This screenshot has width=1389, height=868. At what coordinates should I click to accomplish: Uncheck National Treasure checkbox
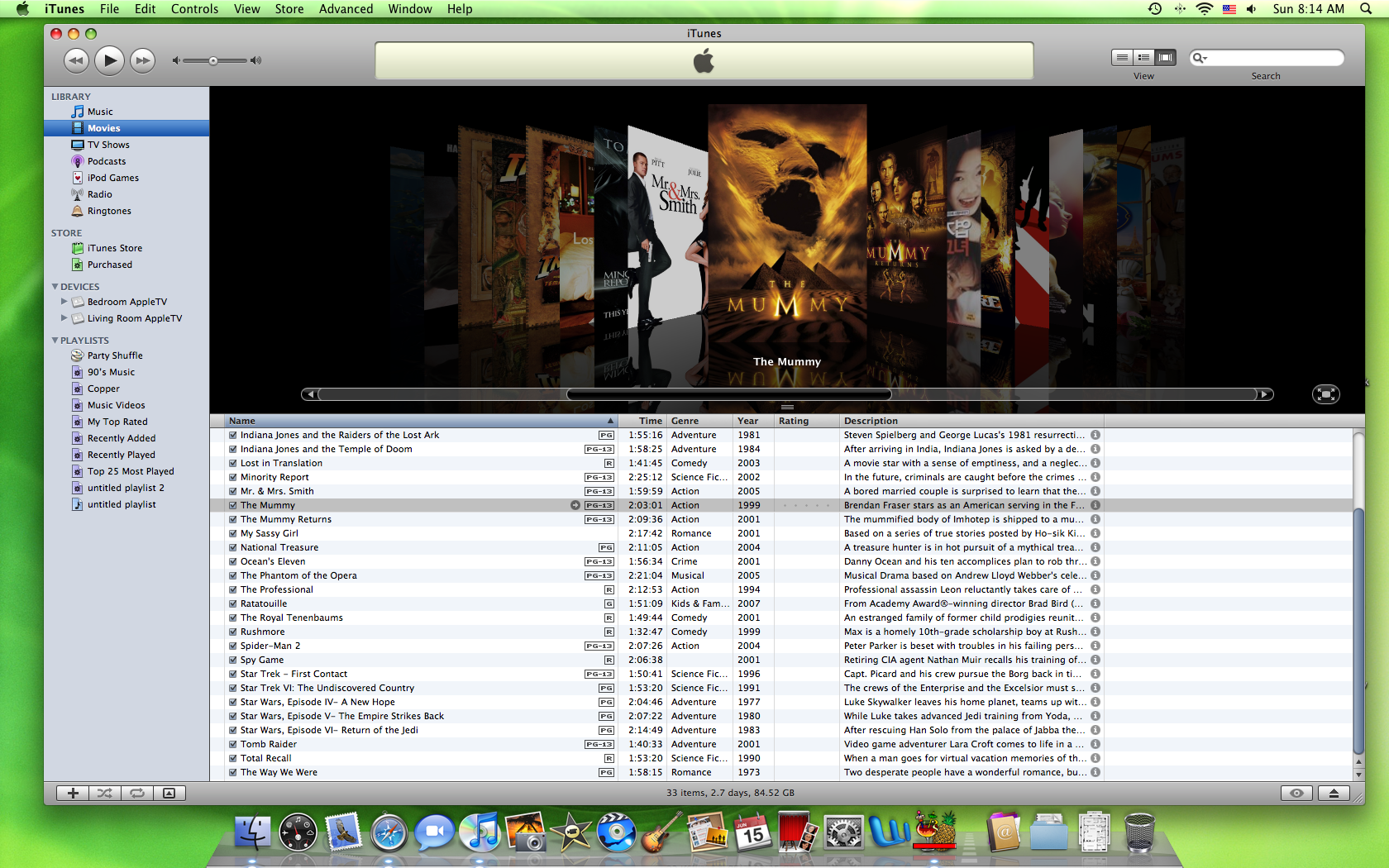tap(233, 547)
